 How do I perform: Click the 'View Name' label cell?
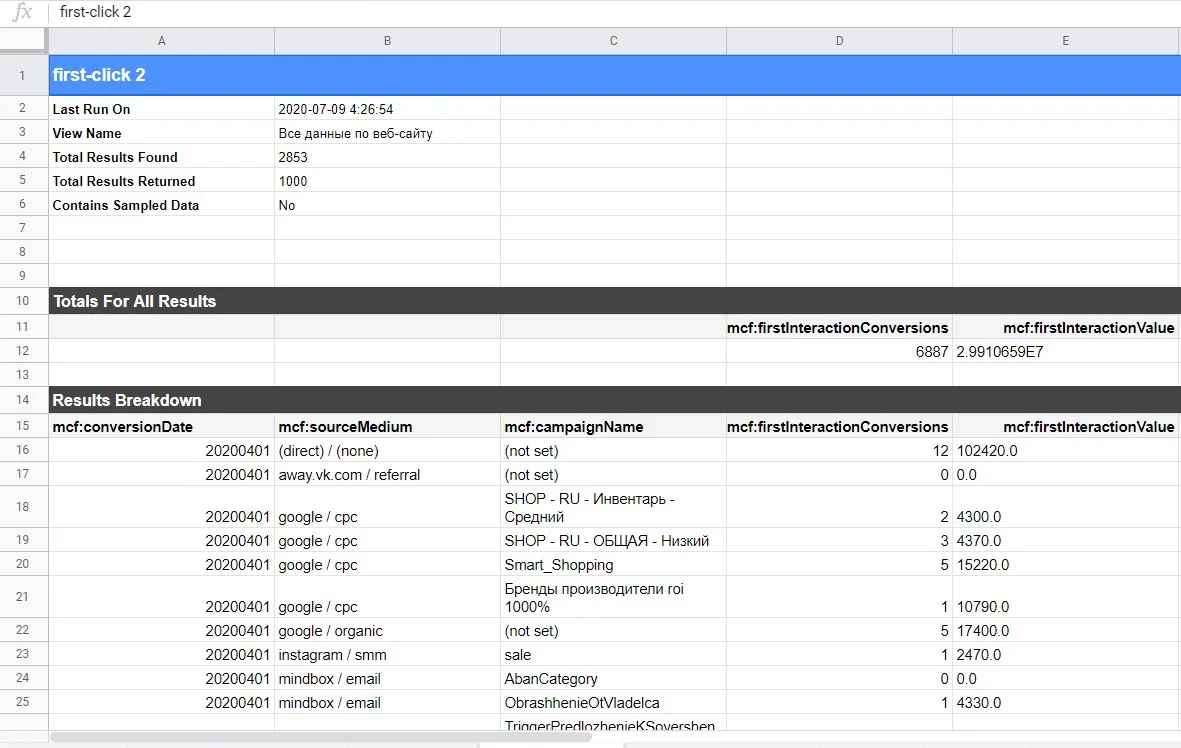tap(161, 133)
